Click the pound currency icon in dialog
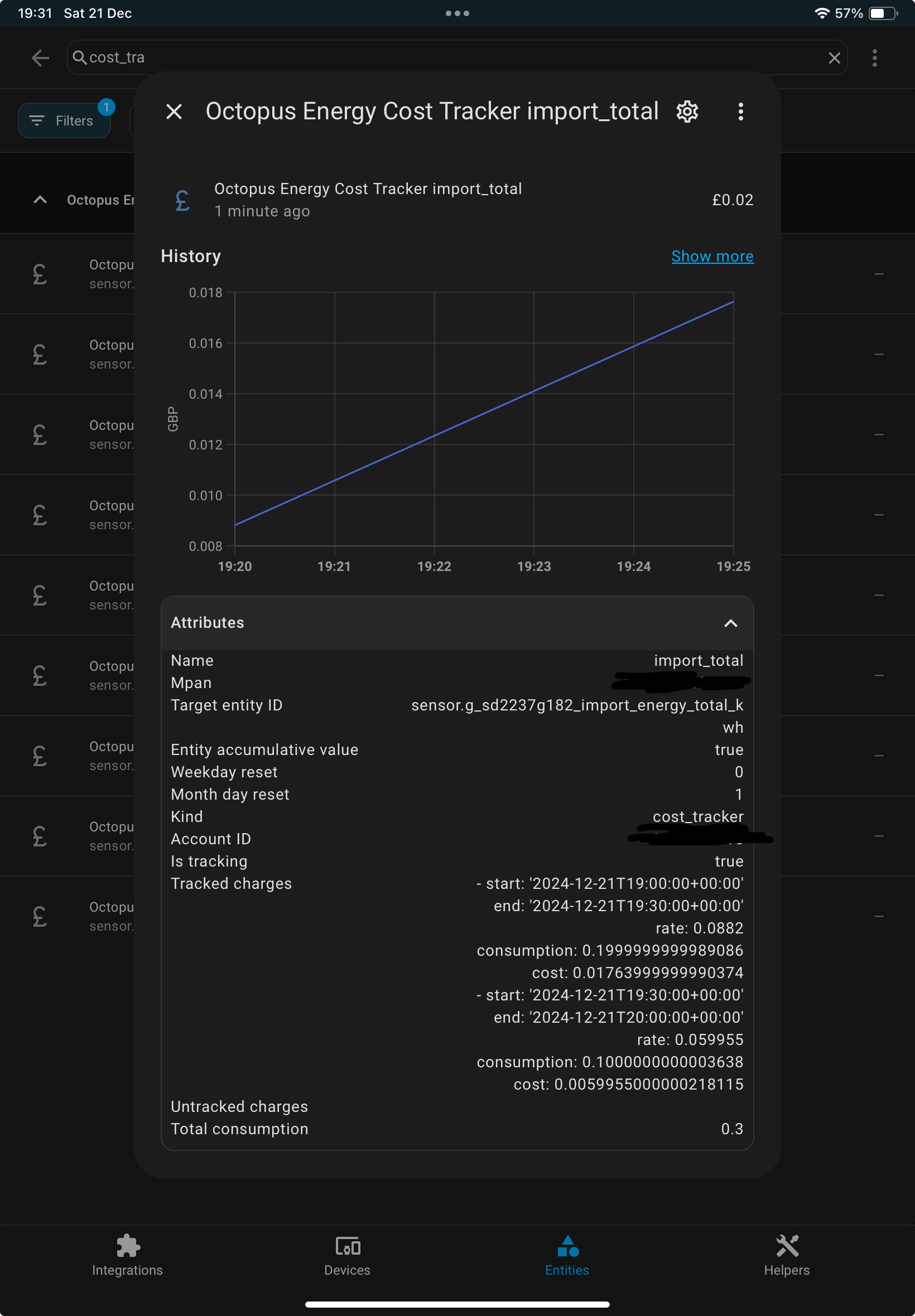Screen dimensions: 915x1316 click(x=182, y=201)
